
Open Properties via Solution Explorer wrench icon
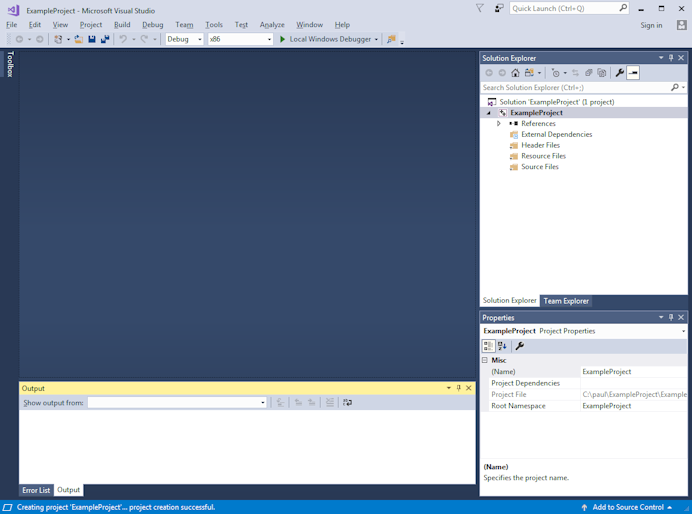tap(620, 73)
